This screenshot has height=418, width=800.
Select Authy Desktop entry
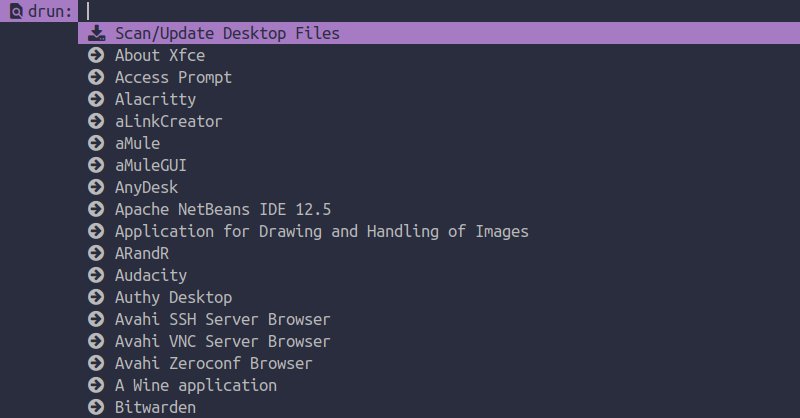(439, 297)
